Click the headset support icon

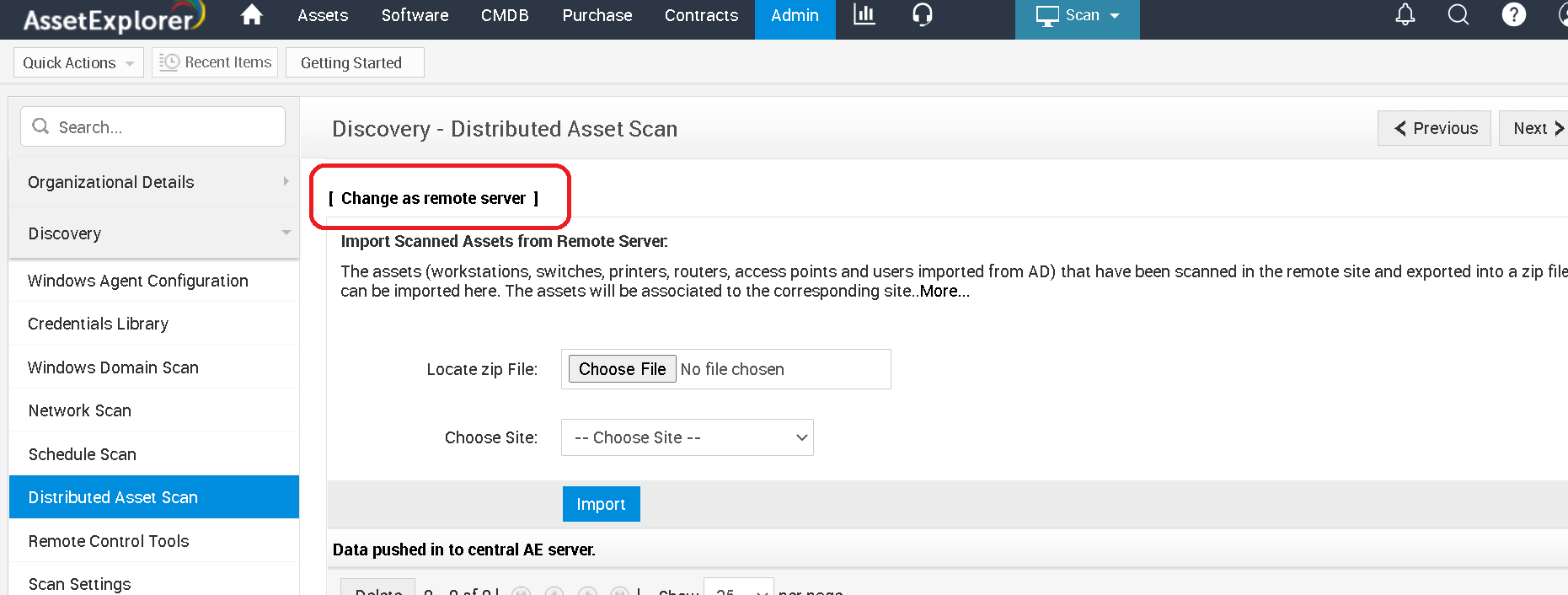[923, 15]
